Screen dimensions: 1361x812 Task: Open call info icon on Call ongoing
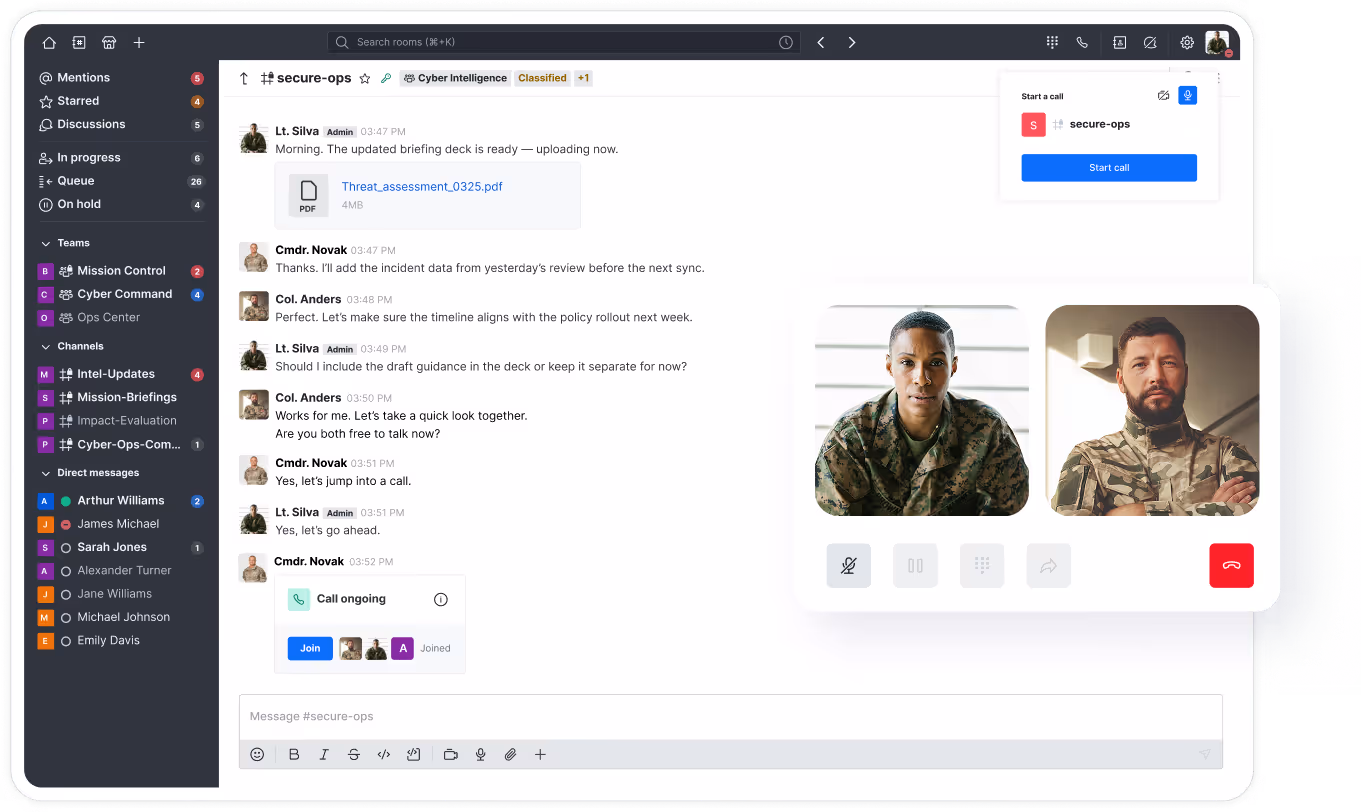[441, 600]
